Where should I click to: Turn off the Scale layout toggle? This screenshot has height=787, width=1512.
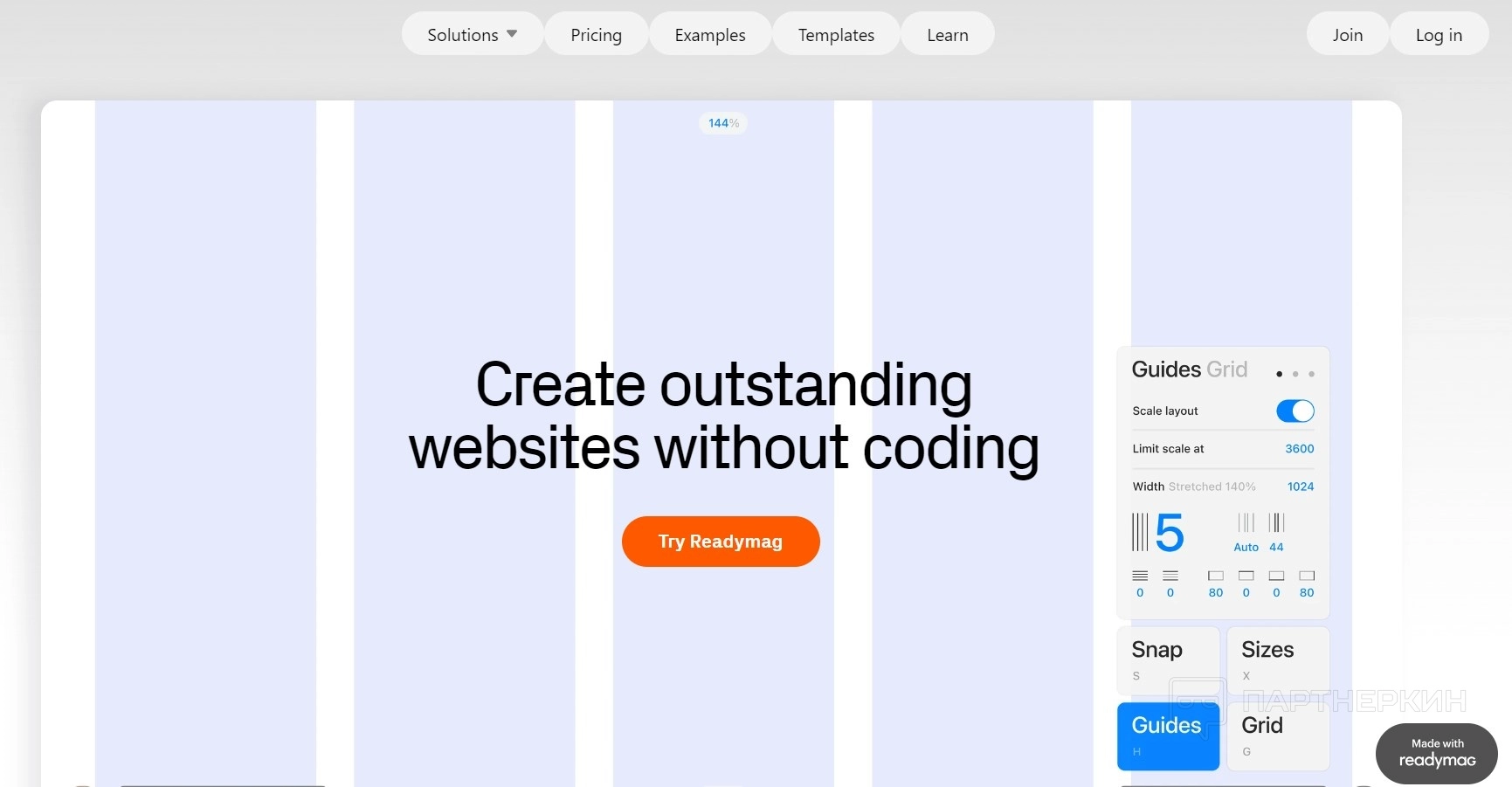[x=1295, y=411]
